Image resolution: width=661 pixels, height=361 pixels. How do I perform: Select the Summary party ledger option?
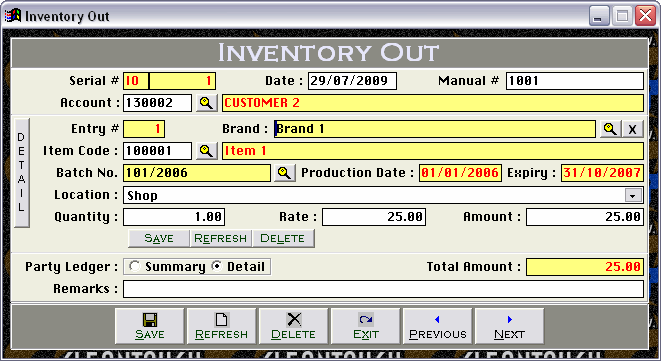(135, 266)
